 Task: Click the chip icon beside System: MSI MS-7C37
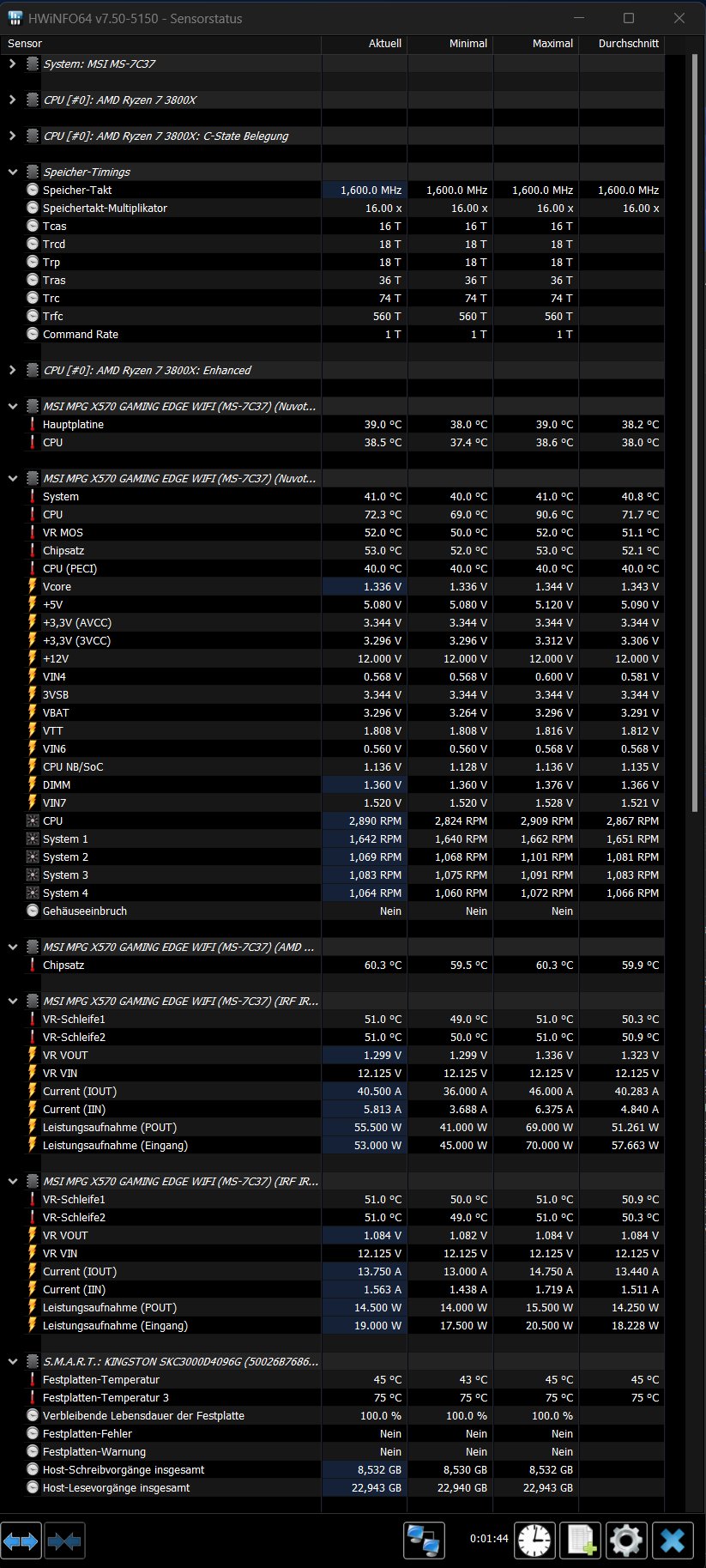click(33, 64)
